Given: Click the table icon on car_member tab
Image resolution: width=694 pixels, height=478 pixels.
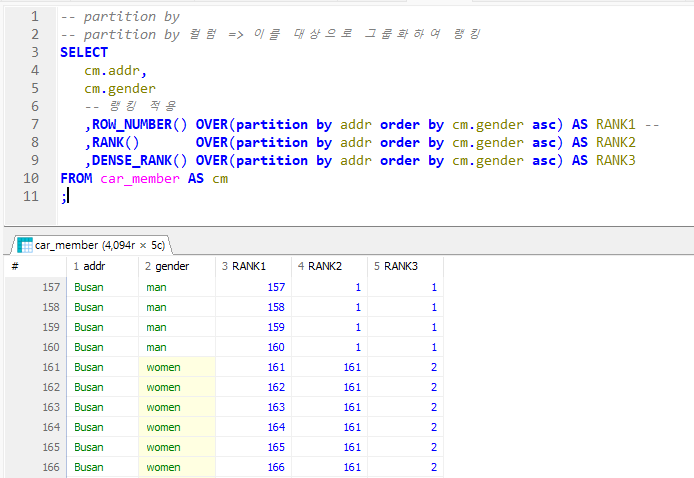Looking at the screenshot, I should (x=25, y=245).
